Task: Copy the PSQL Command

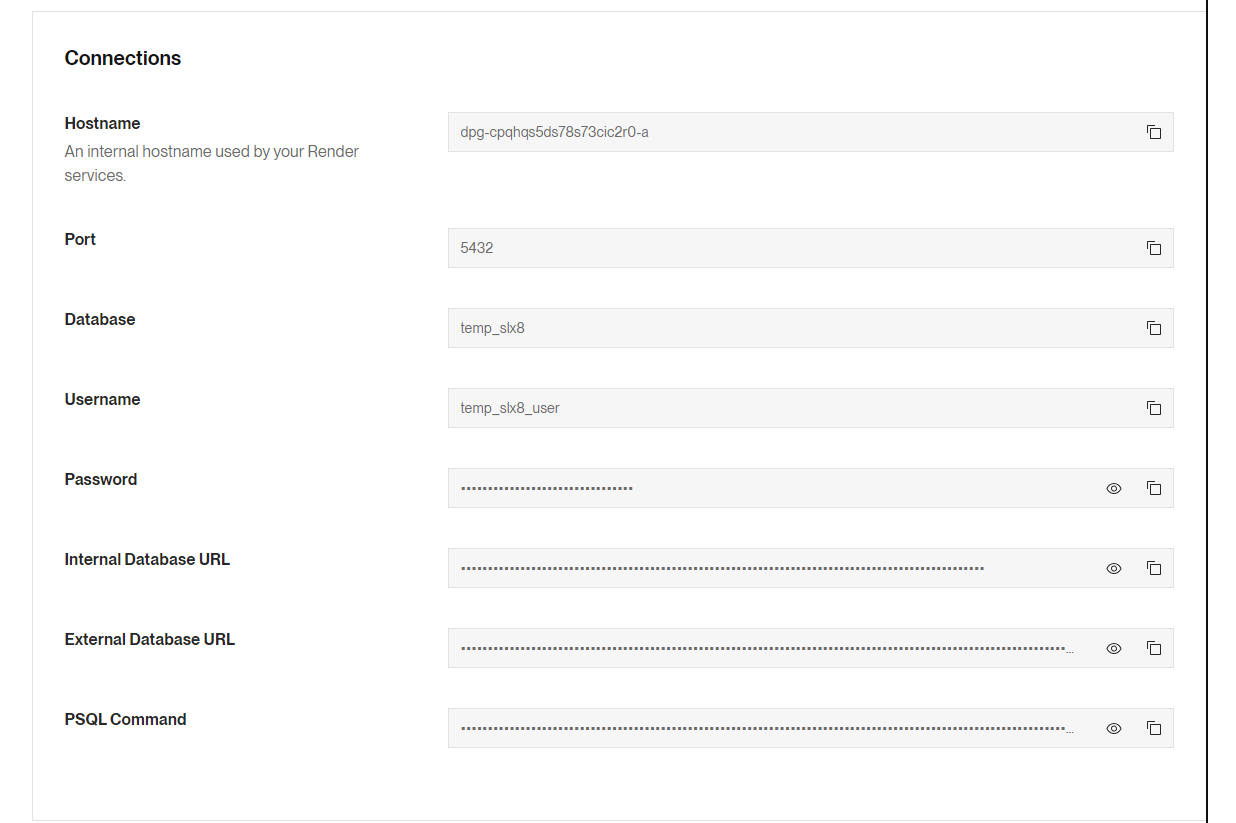Action: pyautogui.click(x=1154, y=728)
